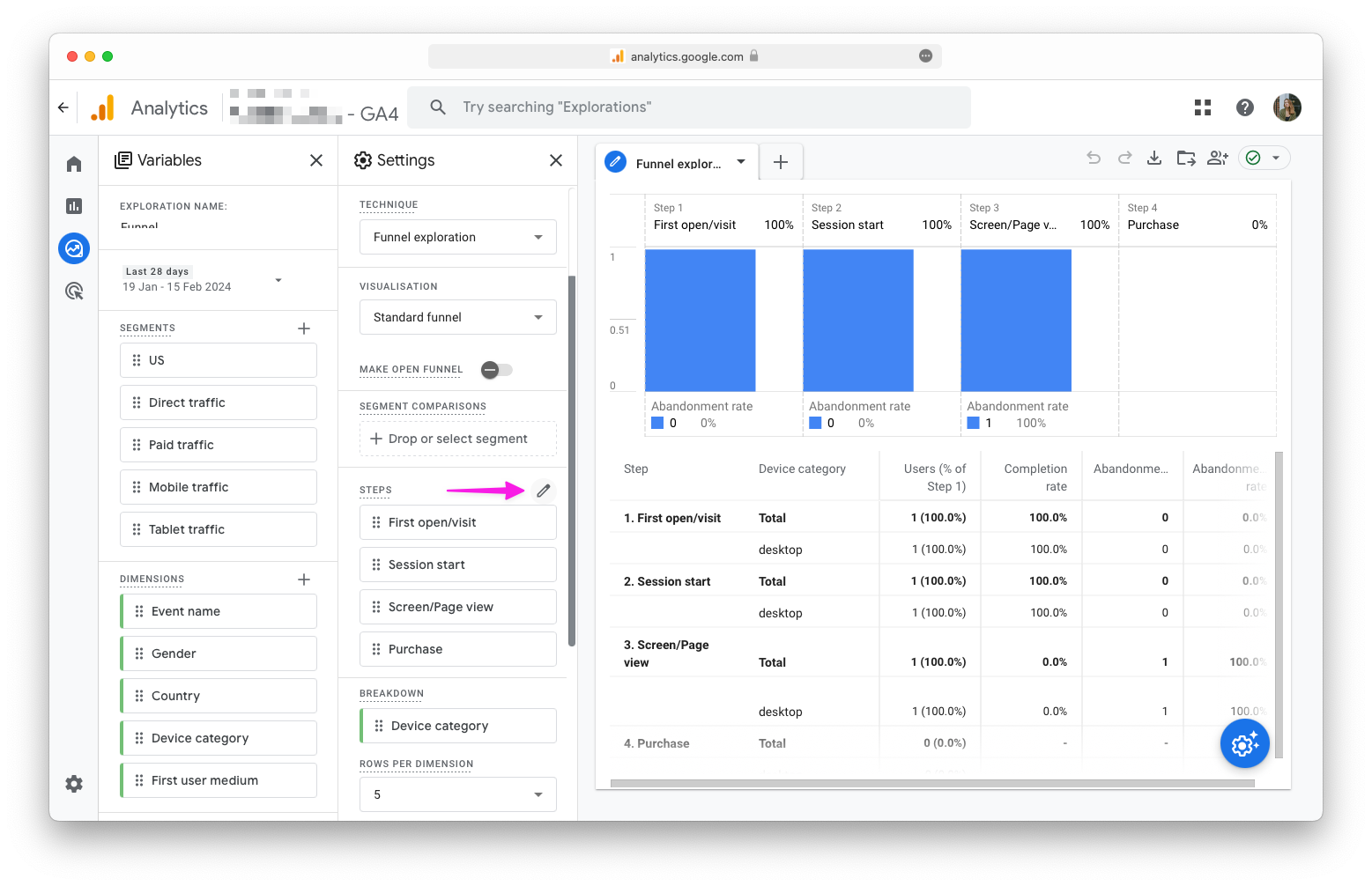Click the search Explorations field
Viewport: 1372px width, 886px height.
coord(689,107)
